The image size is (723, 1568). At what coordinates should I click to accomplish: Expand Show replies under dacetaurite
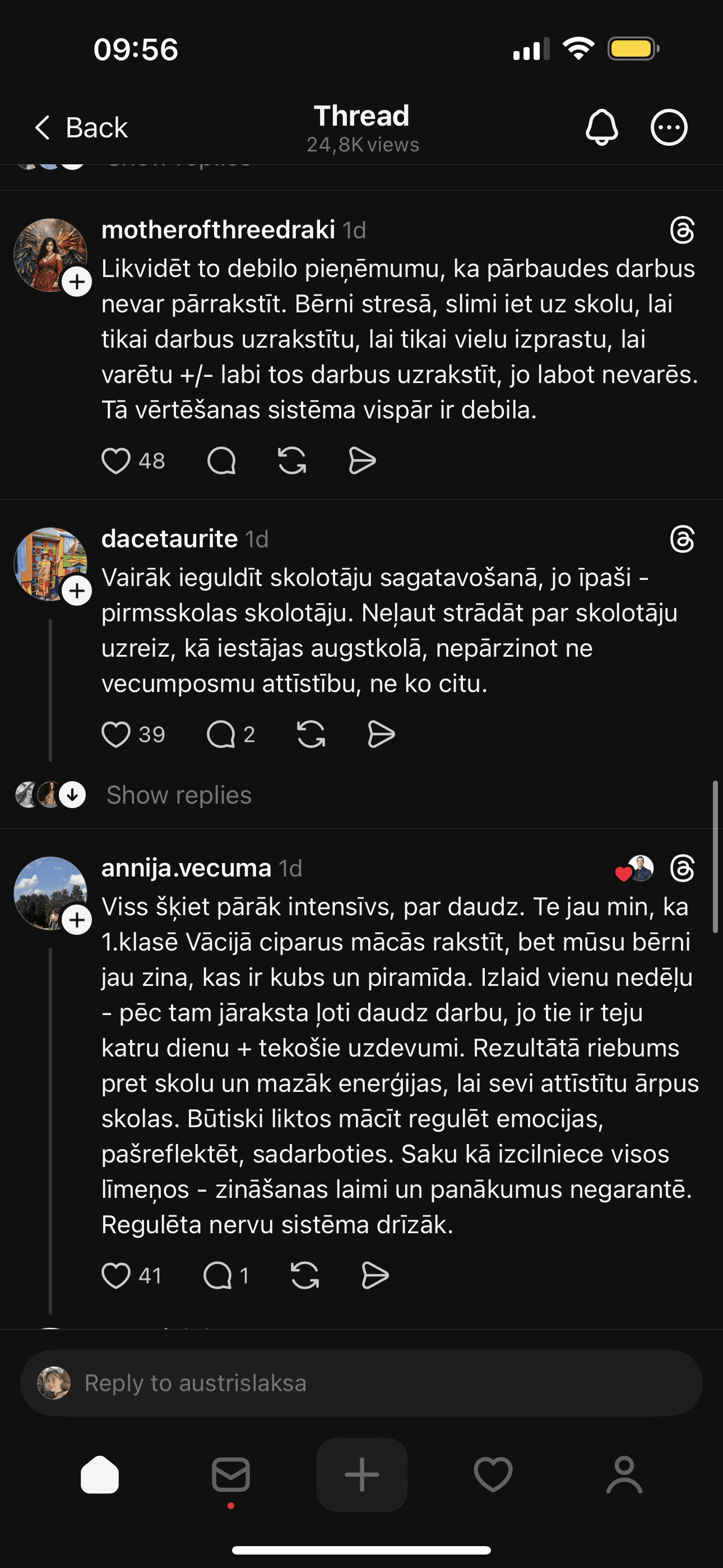[x=179, y=795]
